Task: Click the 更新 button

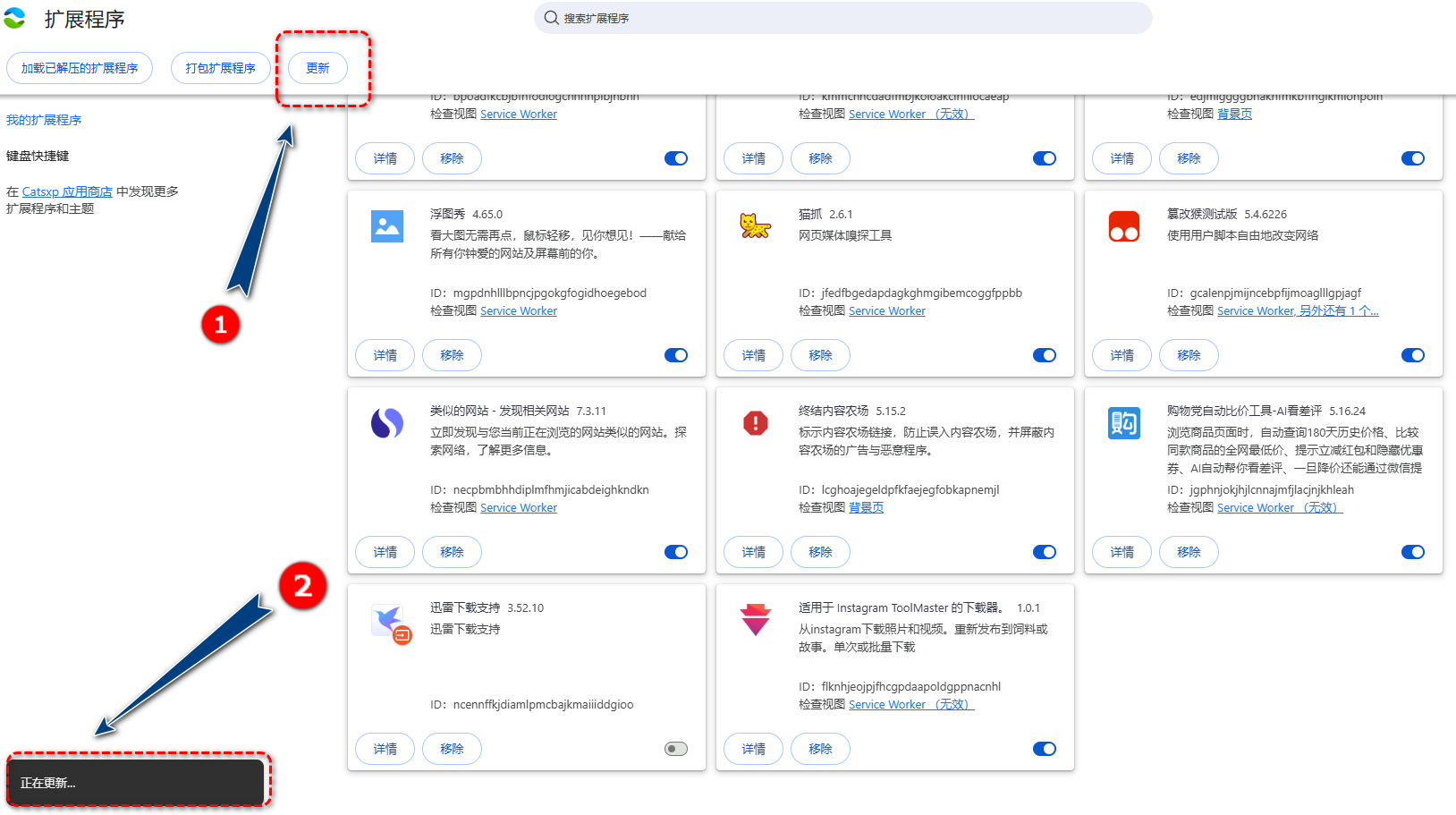Action: click(317, 68)
